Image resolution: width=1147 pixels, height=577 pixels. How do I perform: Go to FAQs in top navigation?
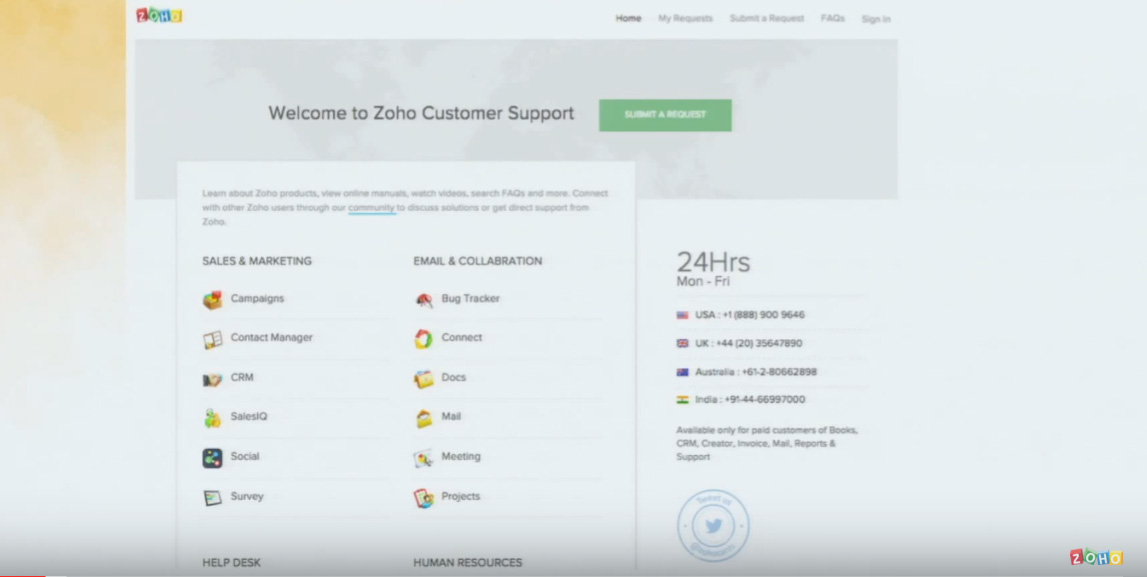(x=832, y=18)
